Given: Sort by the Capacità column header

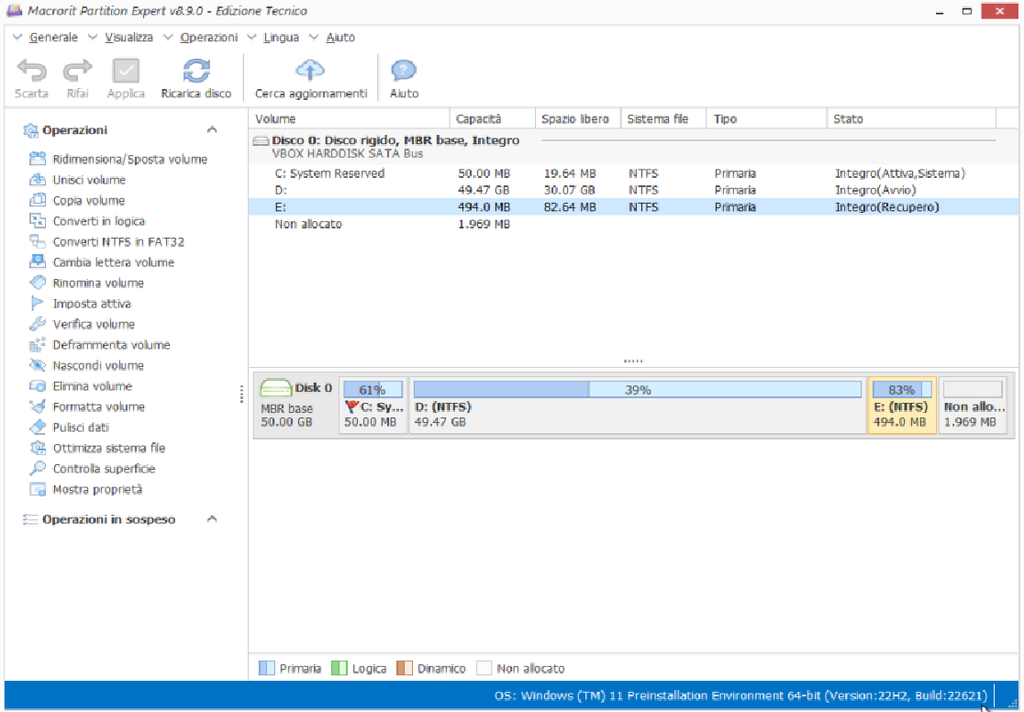Looking at the screenshot, I should [492, 119].
